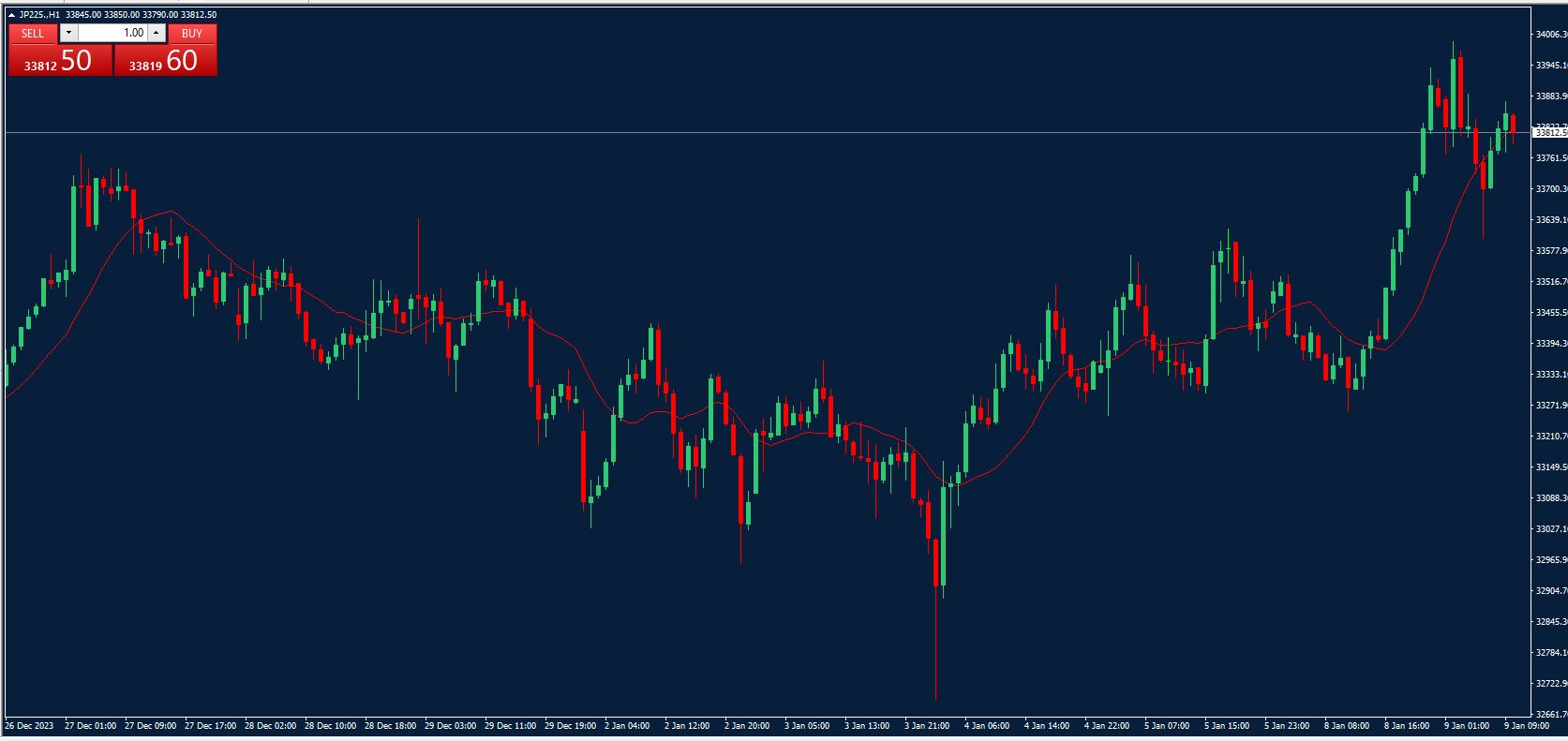Click the 9 Jan 01:00 time label
Screen dimensions: 1568x741
tap(1469, 725)
